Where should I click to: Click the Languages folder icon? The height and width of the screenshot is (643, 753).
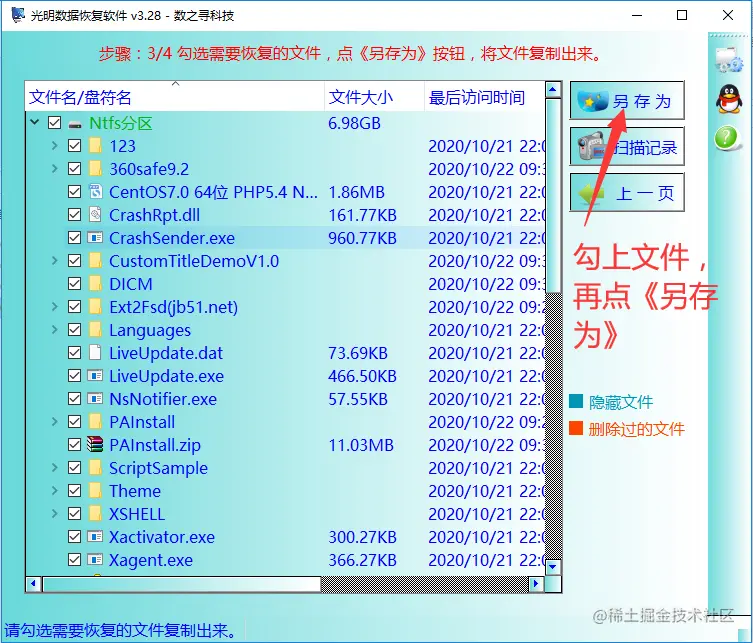click(95, 330)
